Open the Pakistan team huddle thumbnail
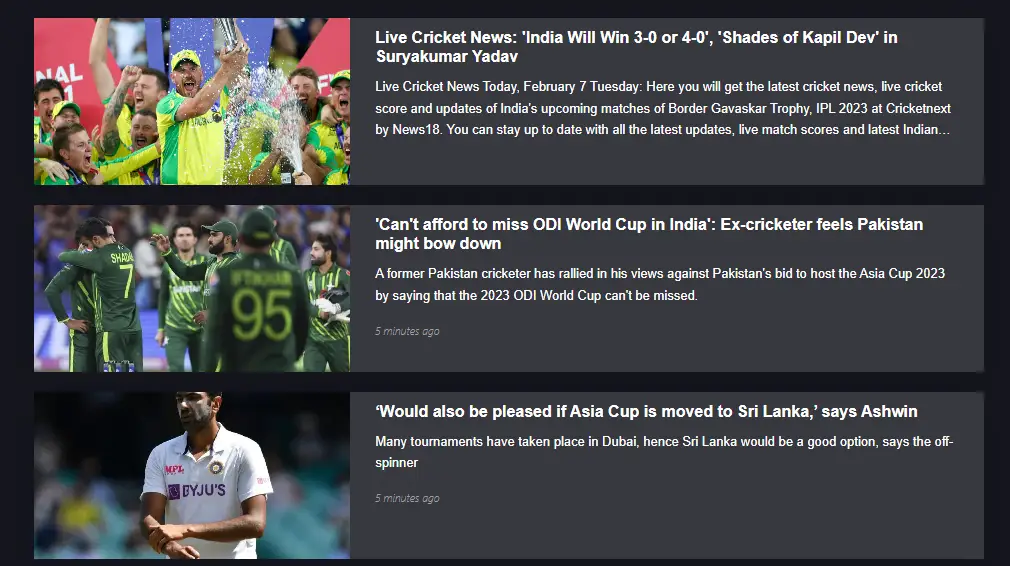The height and width of the screenshot is (566, 1010). pos(192,288)
